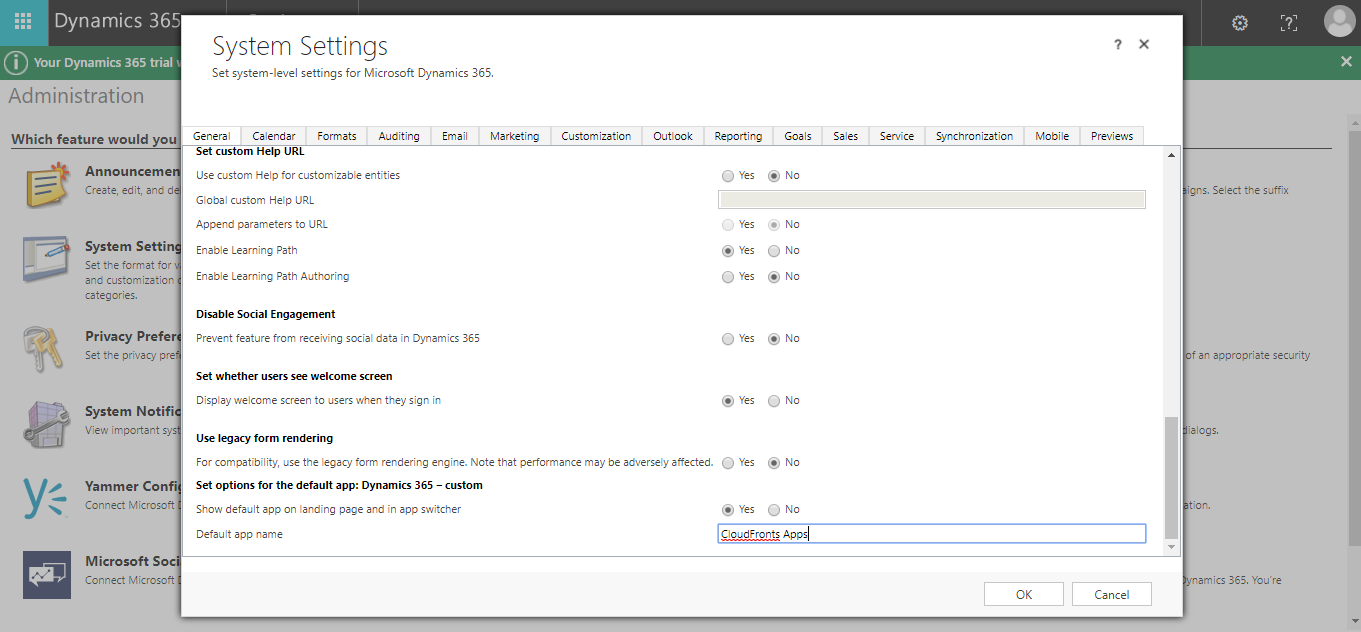The width and height of the screenshot is (1361, 632).
Task: Click the dialog scrollbar down arrow
Action: pos(1172,546)
